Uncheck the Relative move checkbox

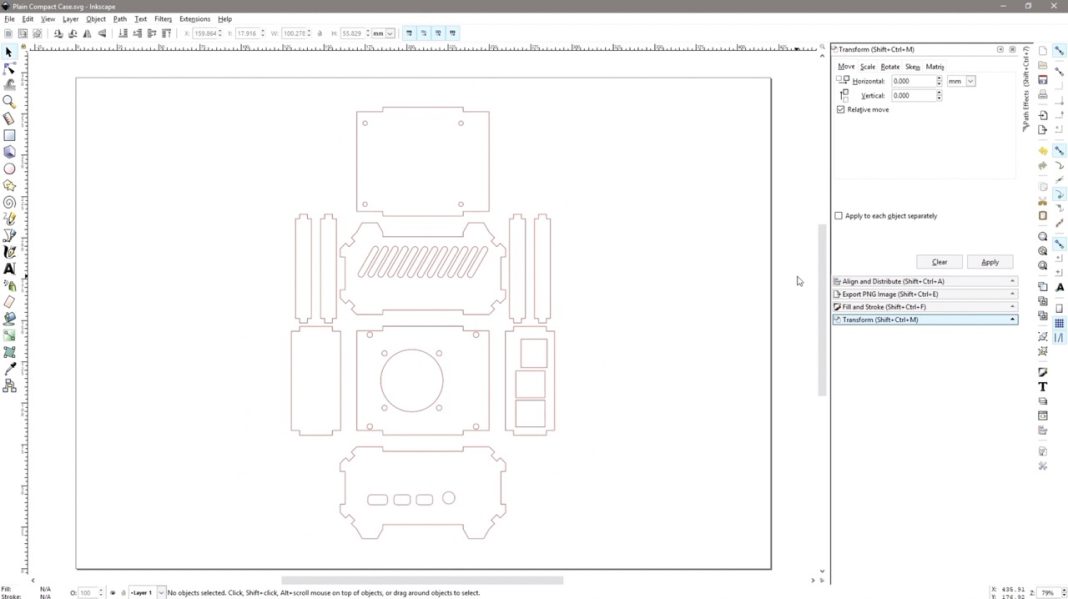pos(840,109)
